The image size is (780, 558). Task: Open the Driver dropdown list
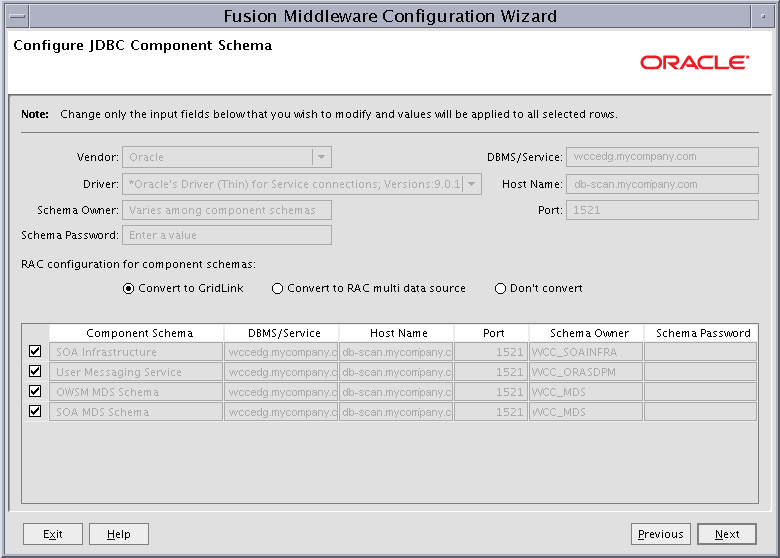(472, 184)
